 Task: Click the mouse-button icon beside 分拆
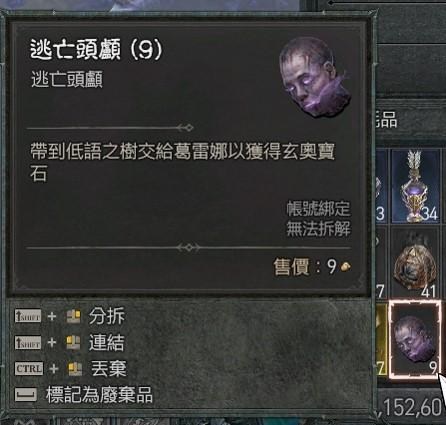coord(74,317)
